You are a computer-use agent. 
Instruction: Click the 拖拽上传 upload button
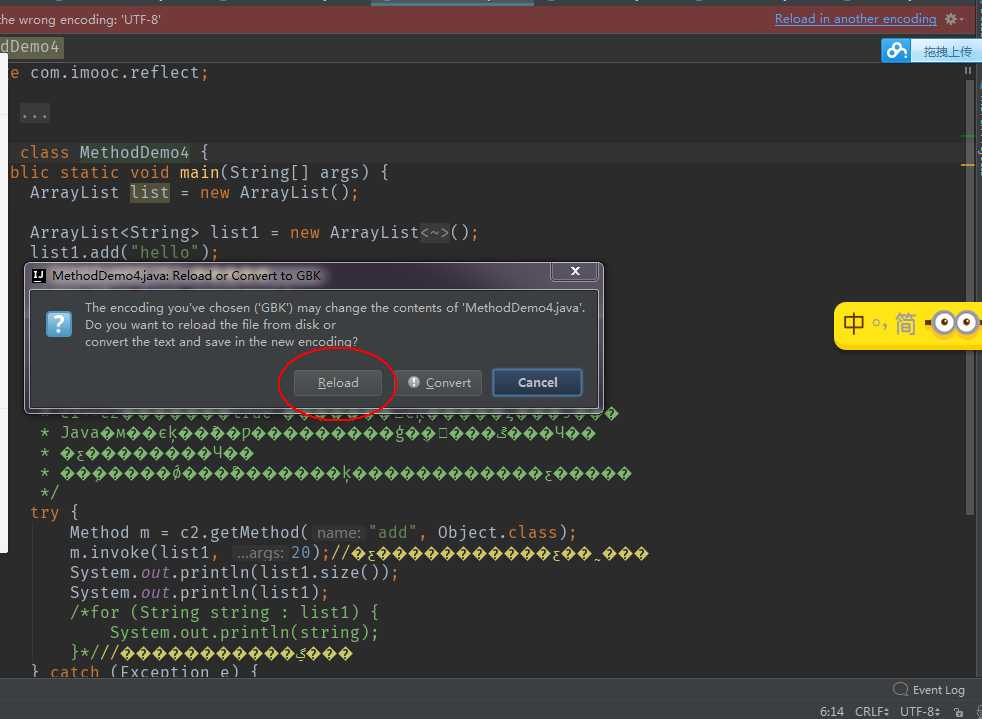click(x=946, y=51)
